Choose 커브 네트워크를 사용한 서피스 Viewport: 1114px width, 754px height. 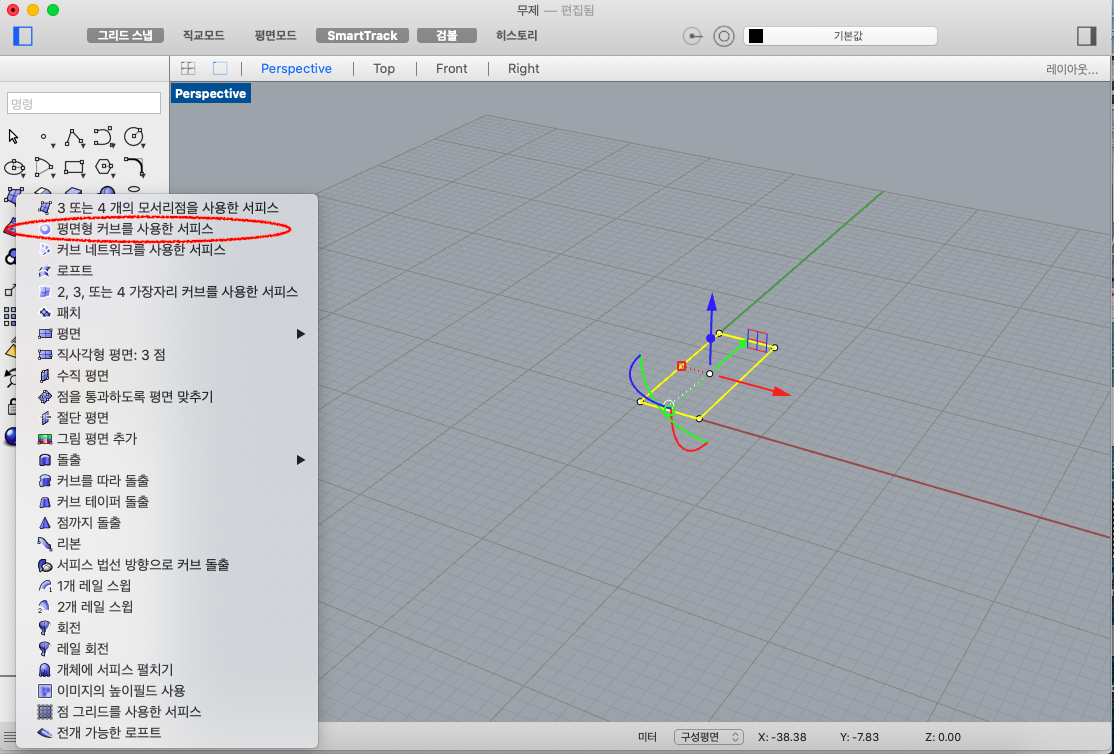(167, 249)
